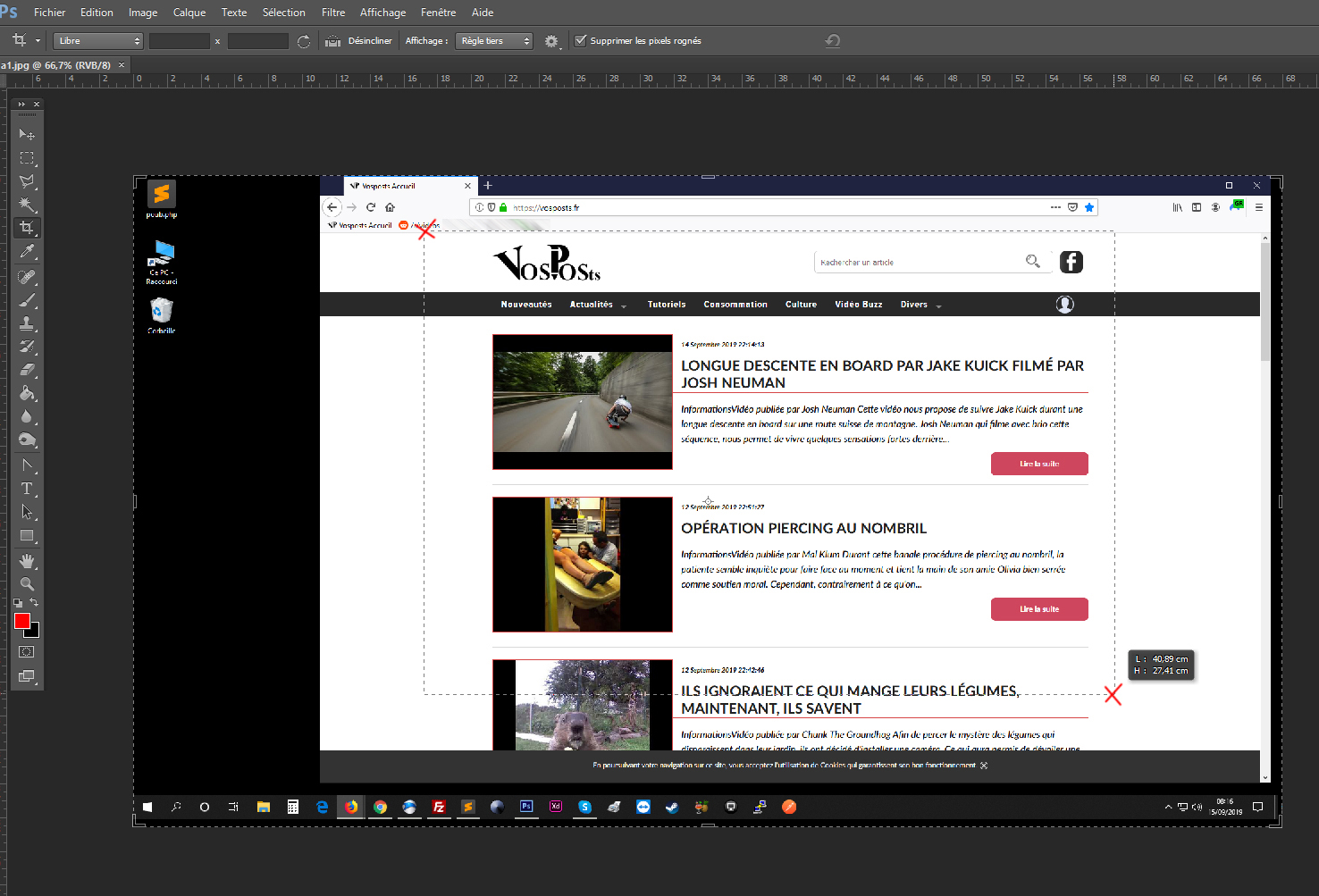Click the straighten level icon
Screen dimensions: 1319x896
[332, 41]
